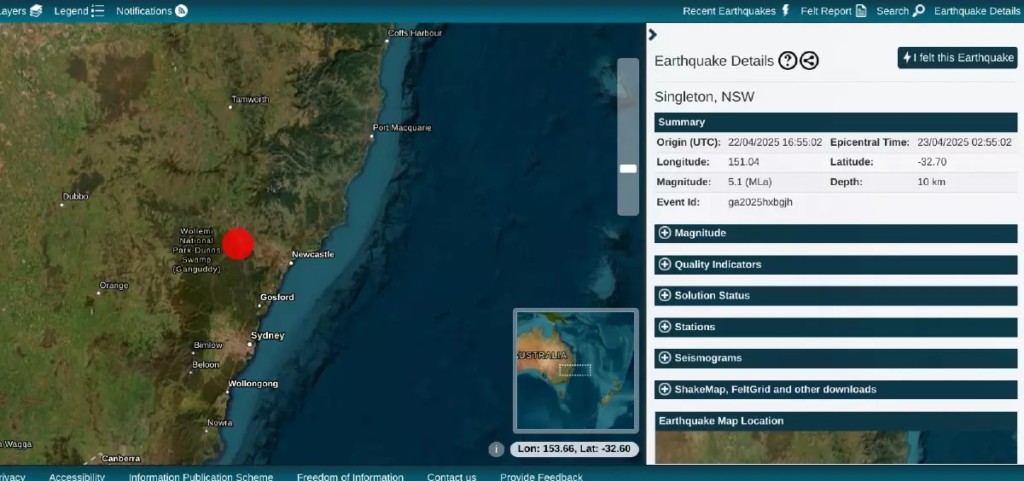The height and width of the screenshot is (481, 1024).
Task: Collapse the details panel with the arrow
Action: pos(653,35)
